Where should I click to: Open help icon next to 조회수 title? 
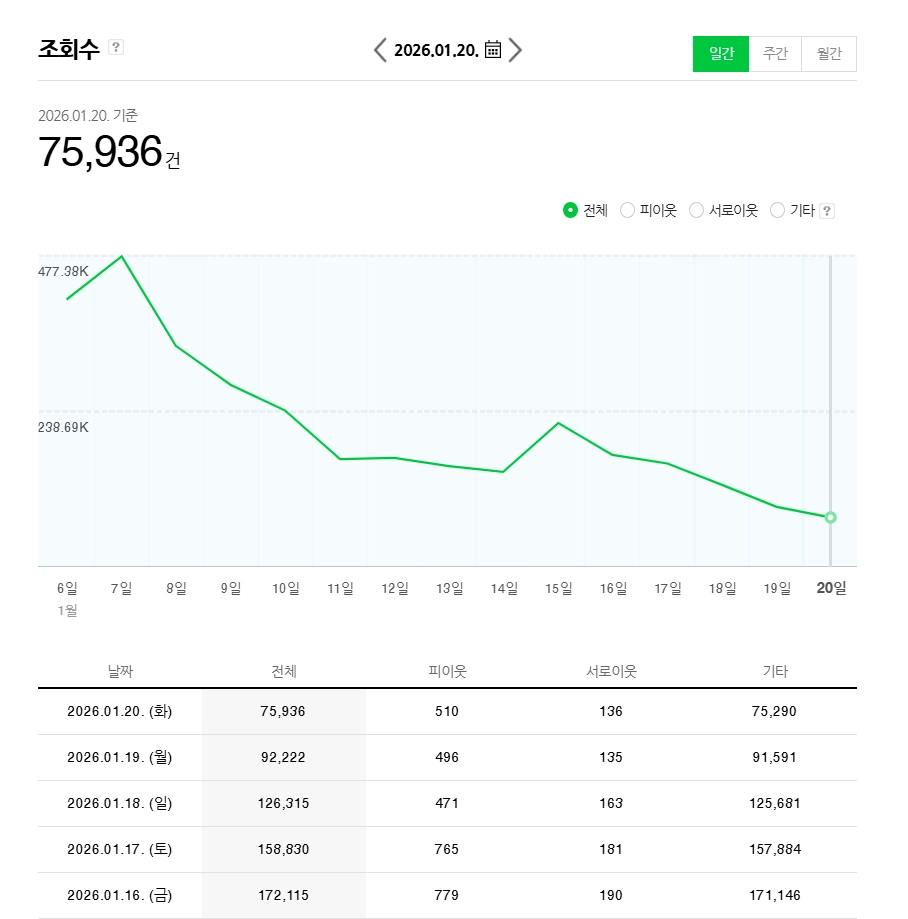pyautogui.click(x=116, y=47)
